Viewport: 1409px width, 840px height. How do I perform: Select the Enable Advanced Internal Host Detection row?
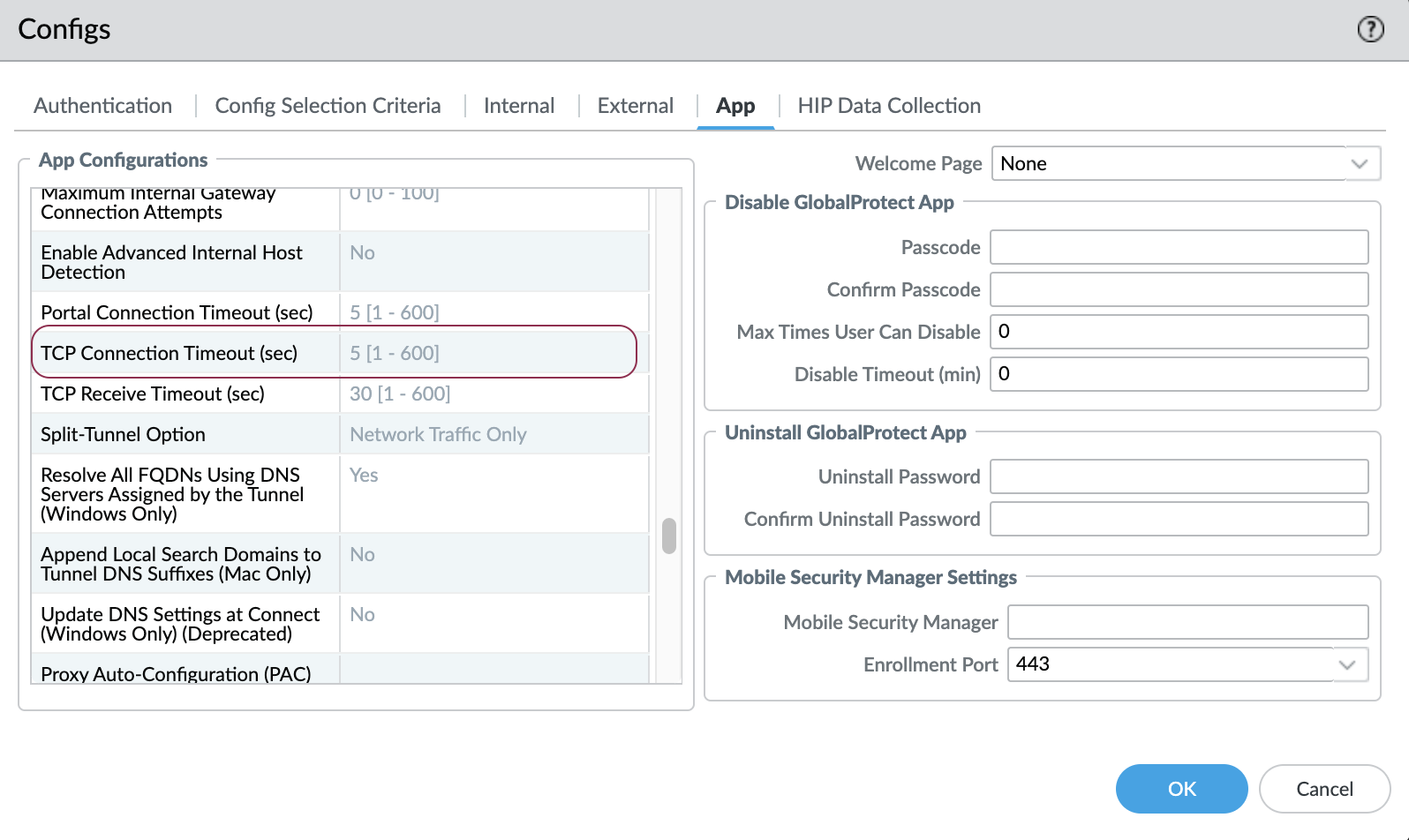click(x=185, y=262)
